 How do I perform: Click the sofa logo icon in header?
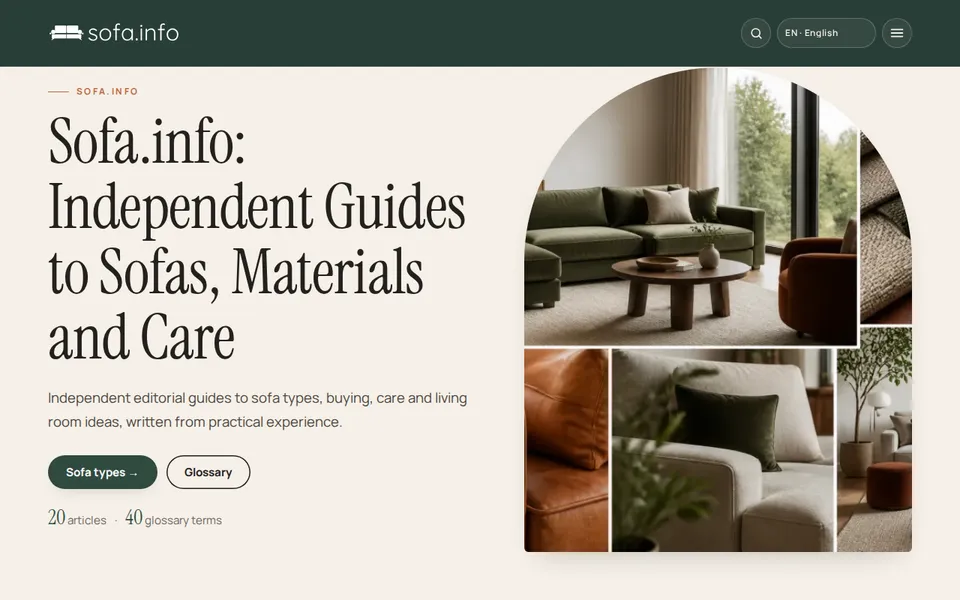(66, 32)
